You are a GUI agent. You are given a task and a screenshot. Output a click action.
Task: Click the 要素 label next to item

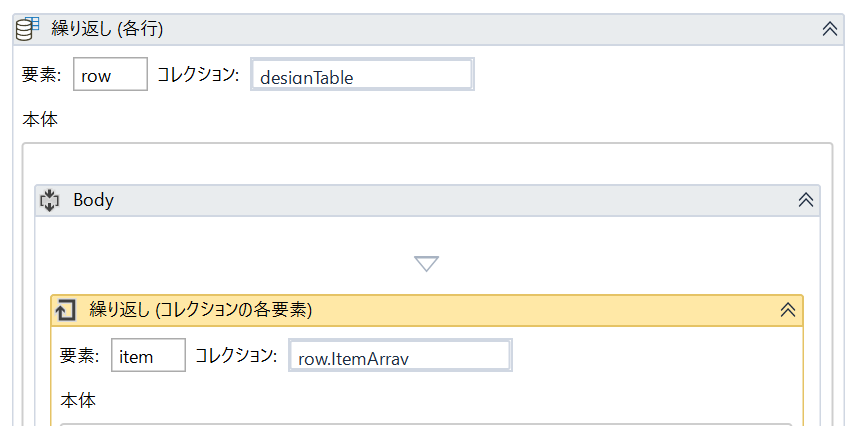click(80, 356)
